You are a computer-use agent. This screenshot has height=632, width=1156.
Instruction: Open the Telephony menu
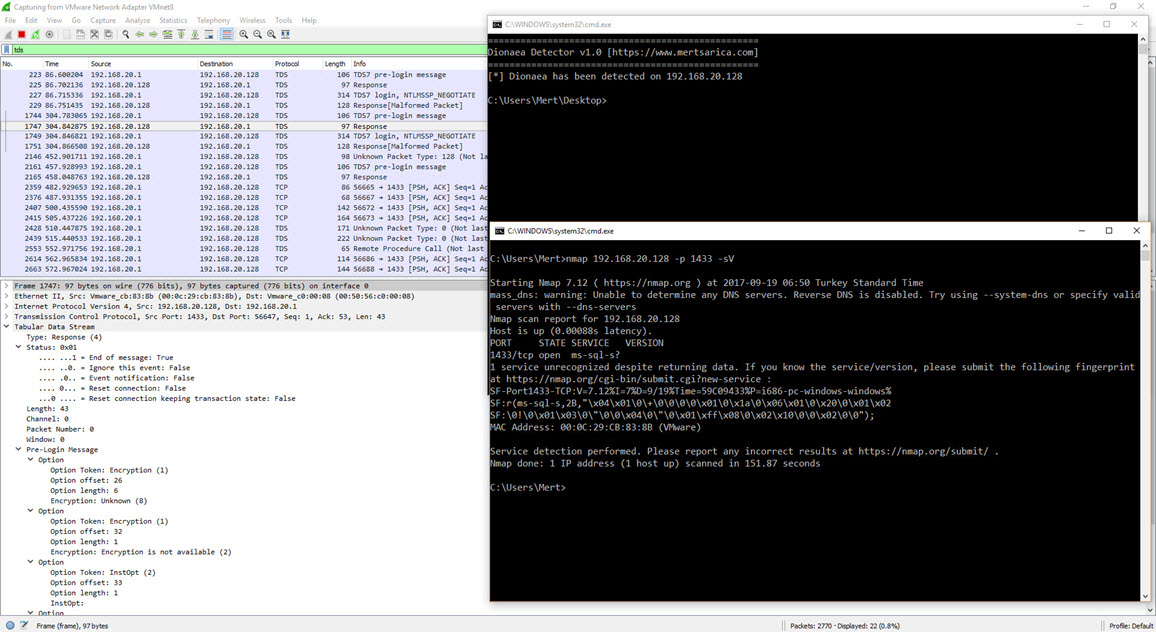tap(213, 21)
